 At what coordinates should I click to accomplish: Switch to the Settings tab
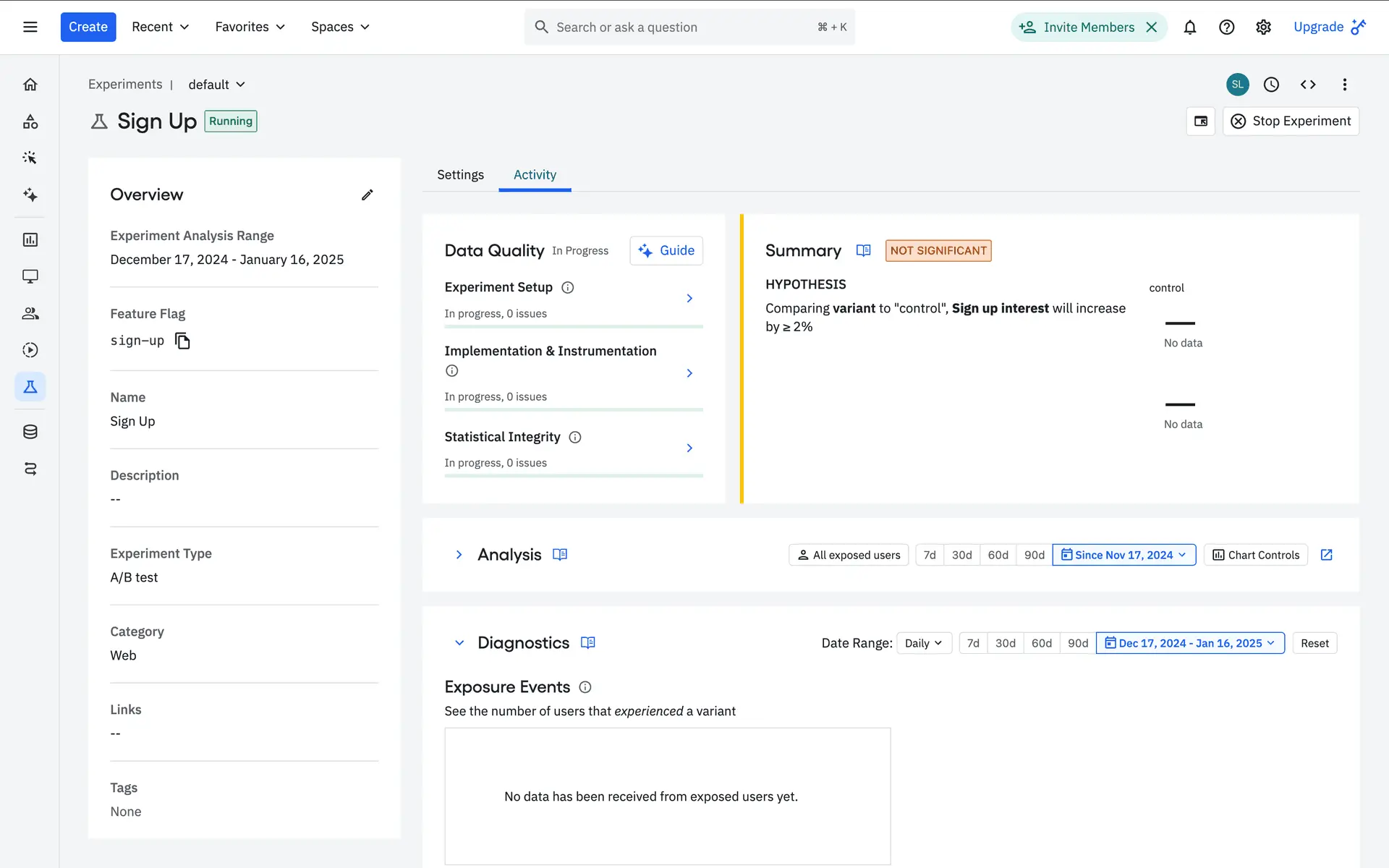(x=460, y=175)
